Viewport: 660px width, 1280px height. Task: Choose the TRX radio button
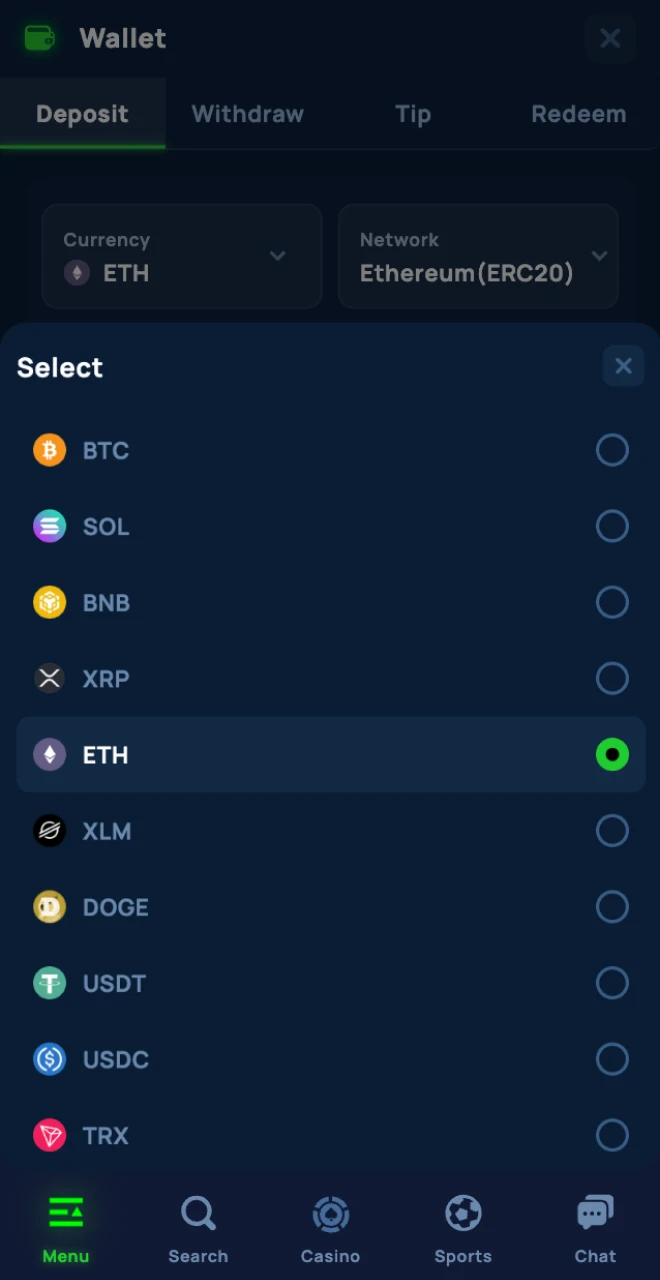612,1135
